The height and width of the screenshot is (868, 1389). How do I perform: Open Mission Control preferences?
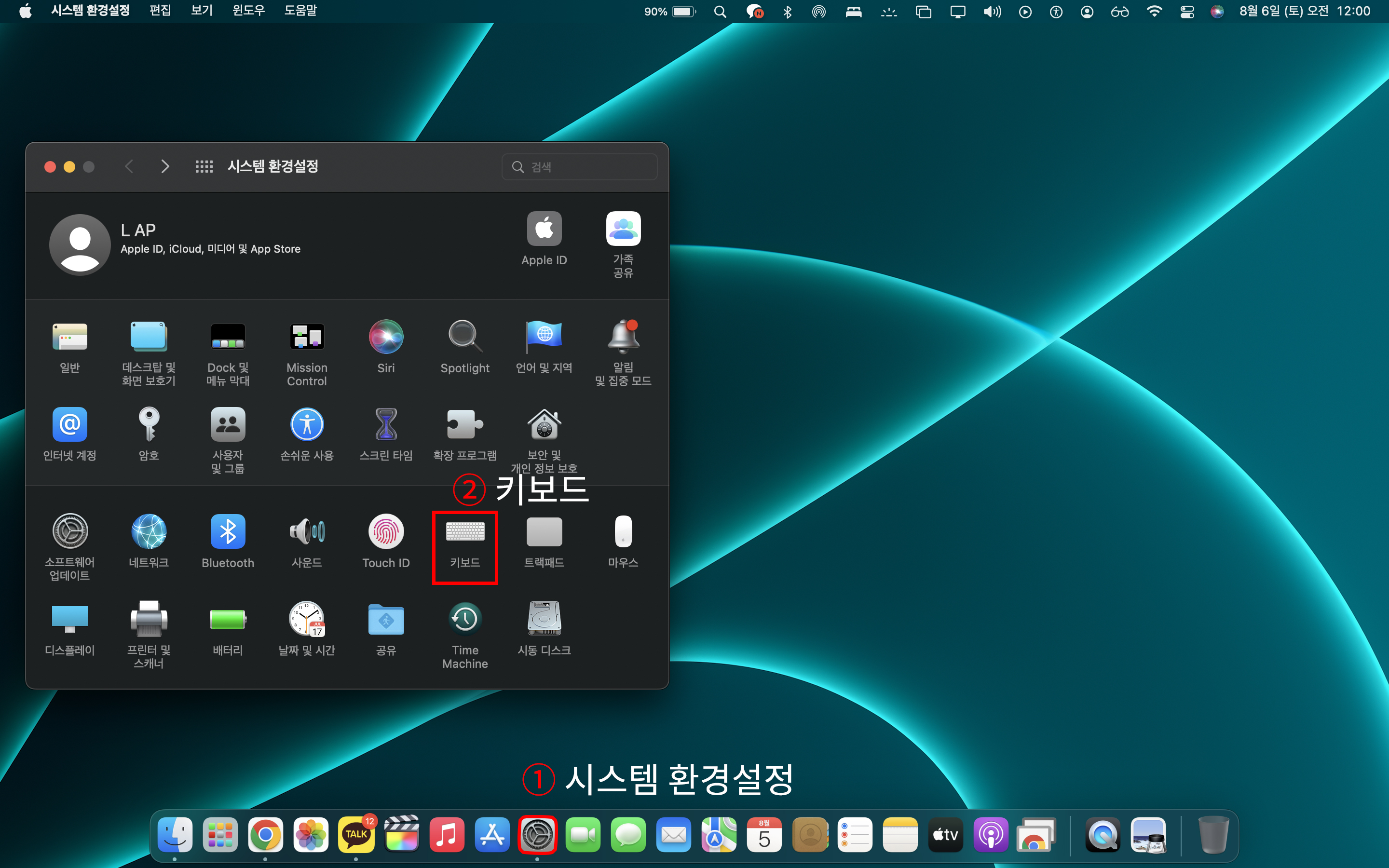[x=307, y=338]
